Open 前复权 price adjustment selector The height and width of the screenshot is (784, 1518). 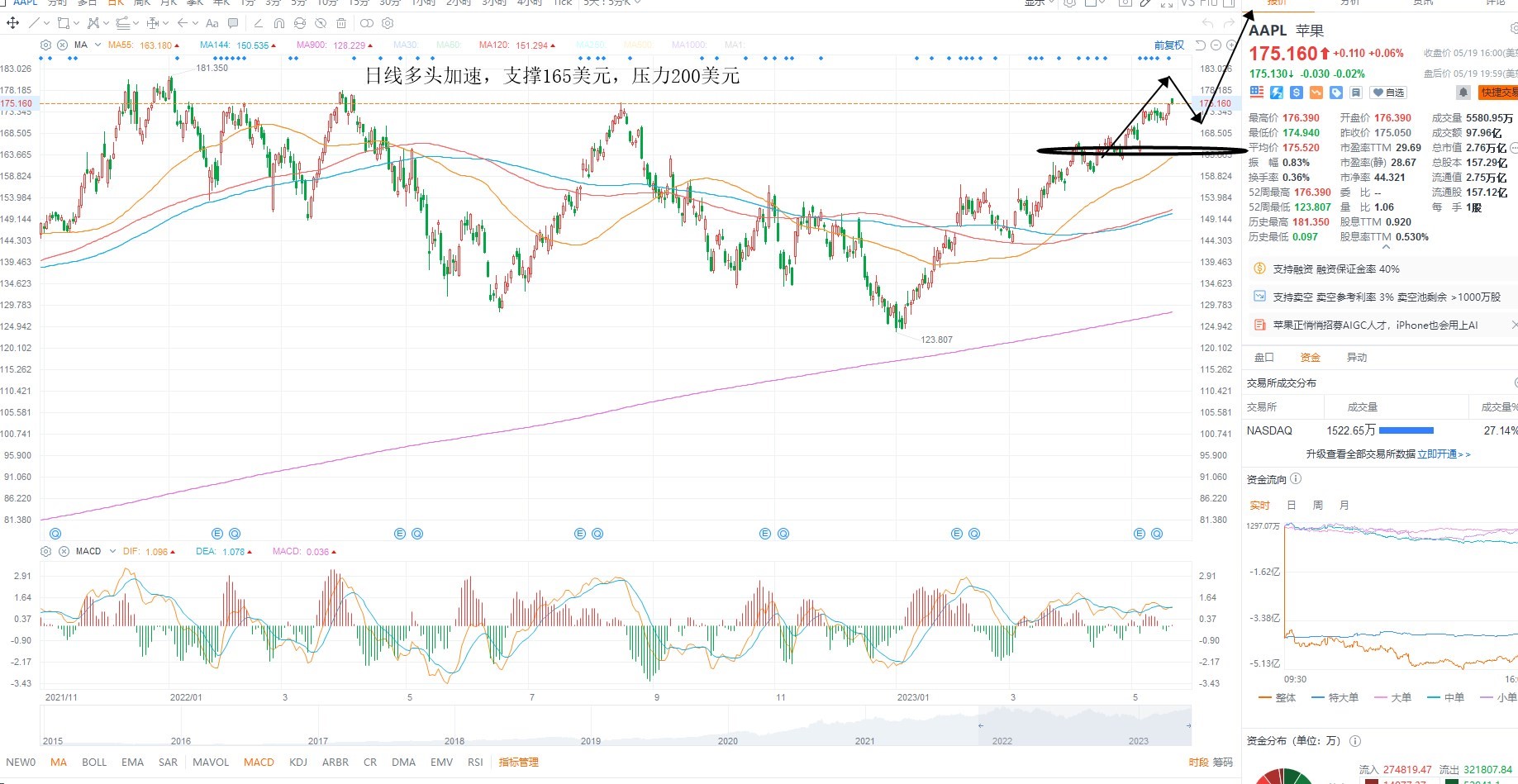tap(1169, 45)
